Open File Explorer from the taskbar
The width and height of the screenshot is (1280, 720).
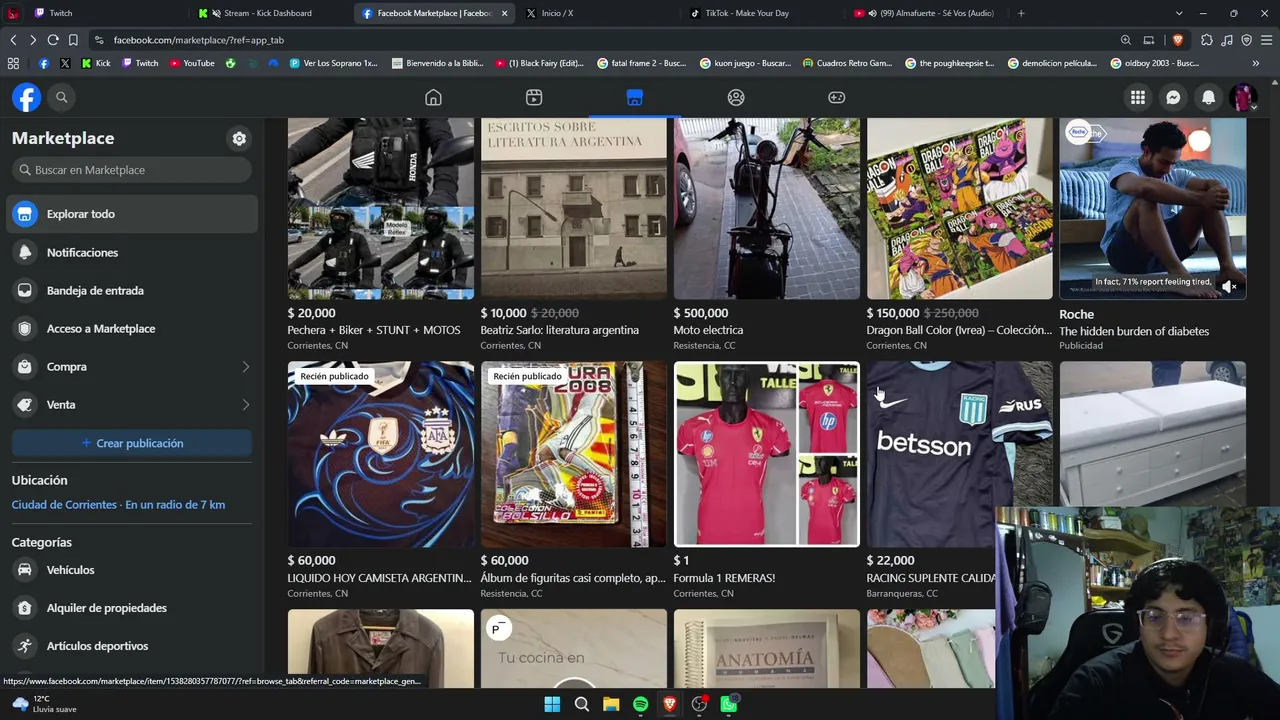611,704
